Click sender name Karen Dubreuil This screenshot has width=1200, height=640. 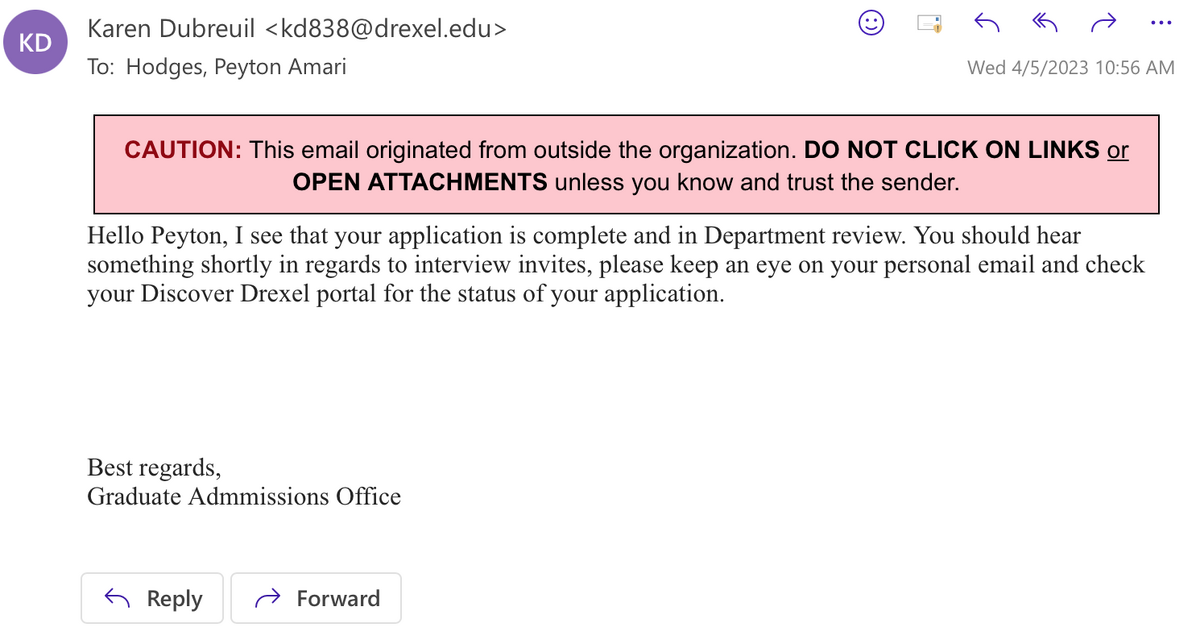click(174, 30)
